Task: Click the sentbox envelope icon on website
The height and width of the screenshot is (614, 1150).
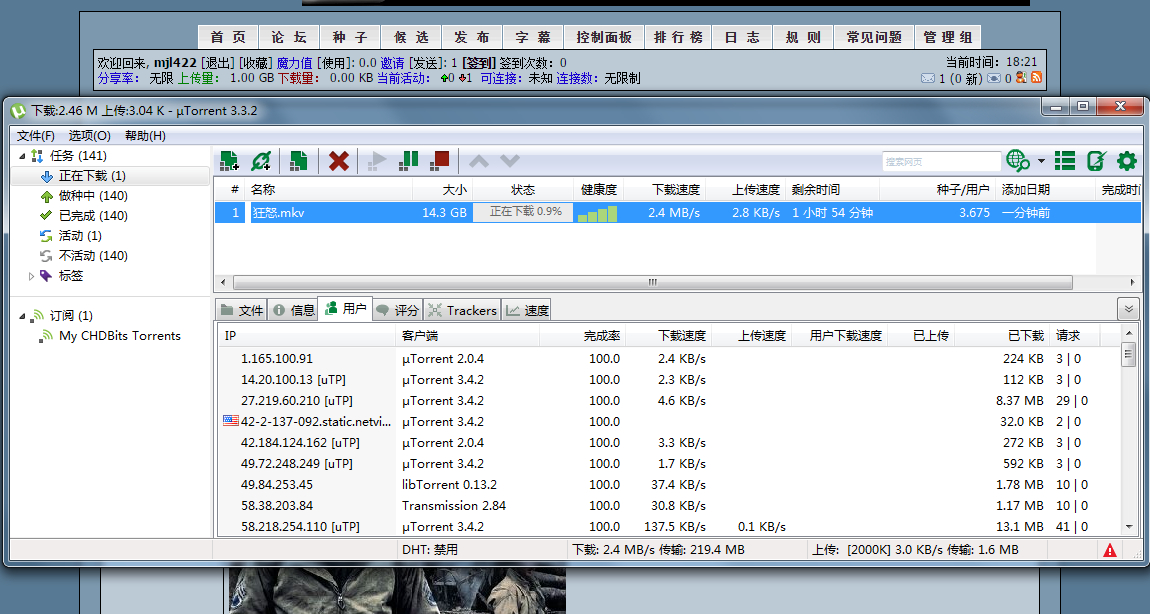Action: click(x=993, y=78)
